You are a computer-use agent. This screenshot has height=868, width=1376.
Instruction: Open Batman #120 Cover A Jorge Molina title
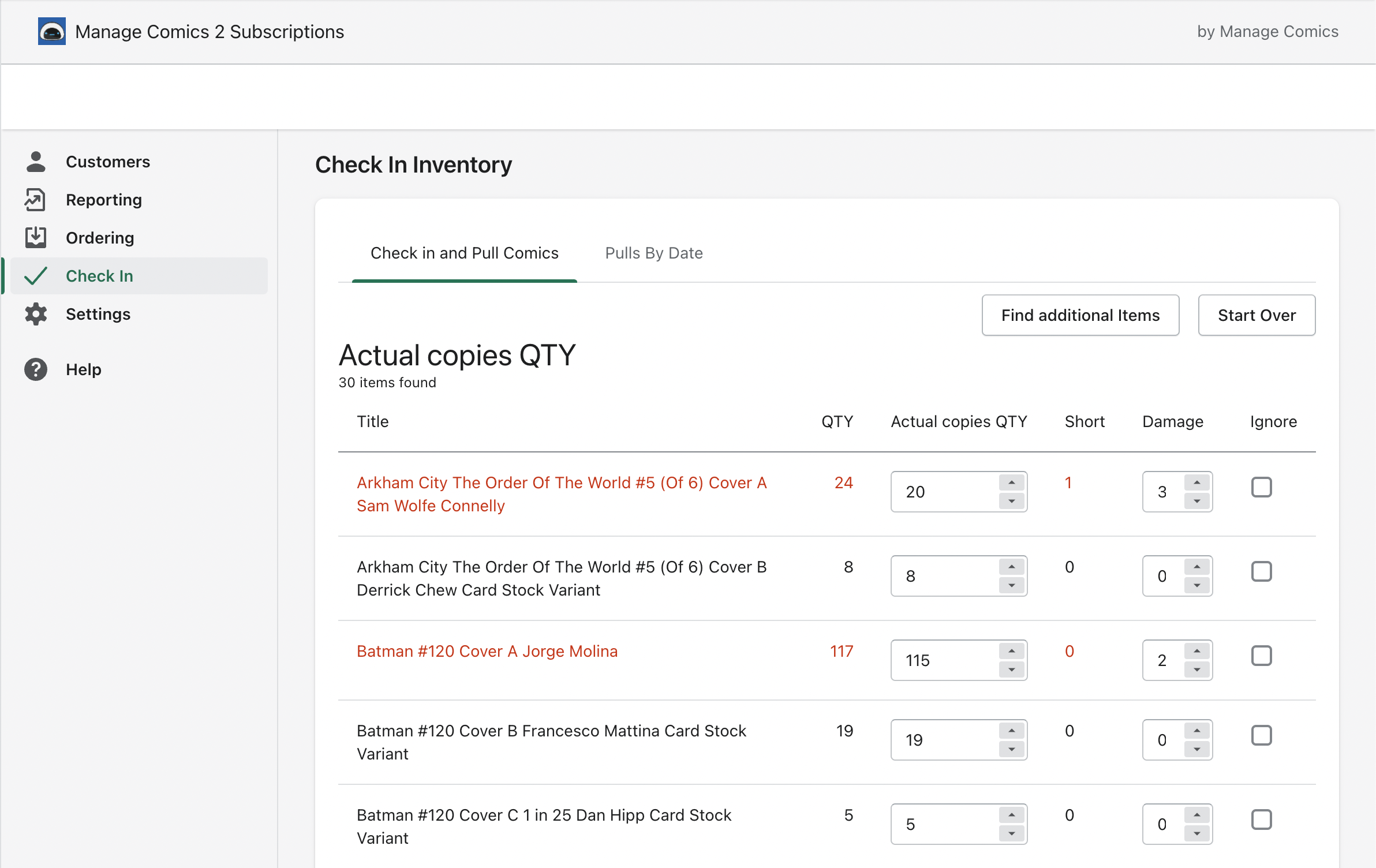coord(487,651)
